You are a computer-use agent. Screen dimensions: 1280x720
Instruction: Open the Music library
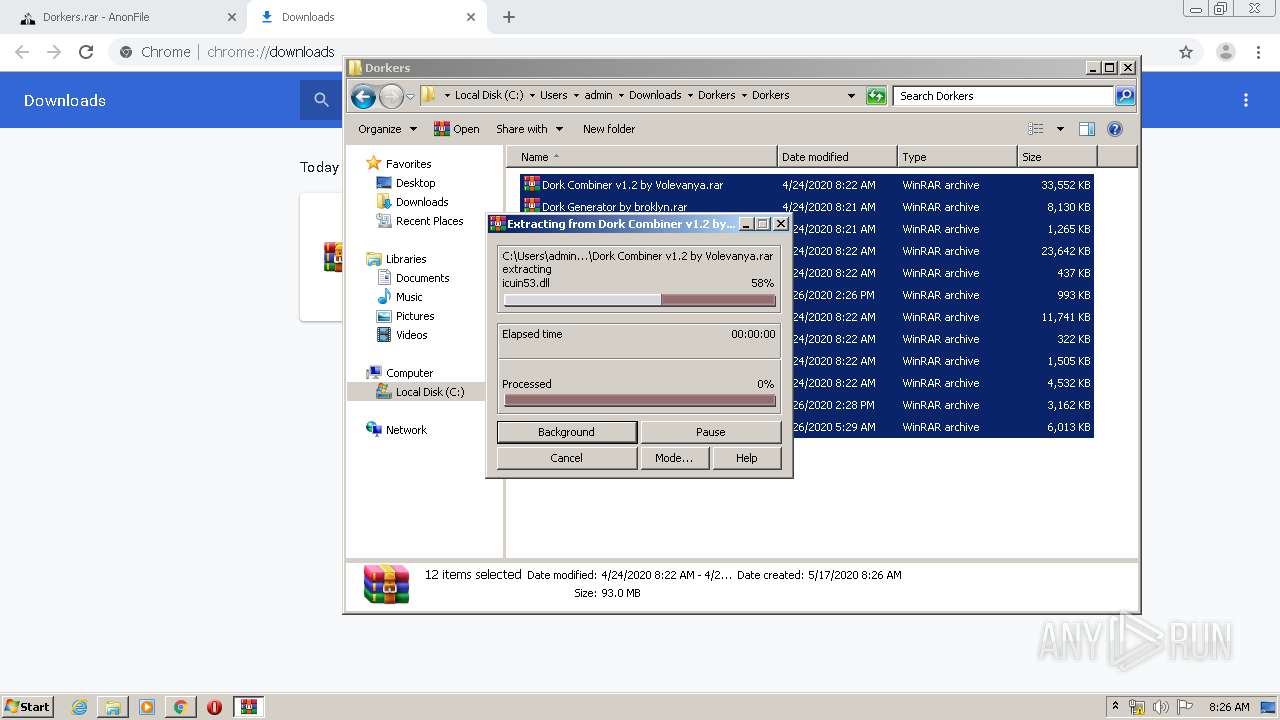pos(409,297)
